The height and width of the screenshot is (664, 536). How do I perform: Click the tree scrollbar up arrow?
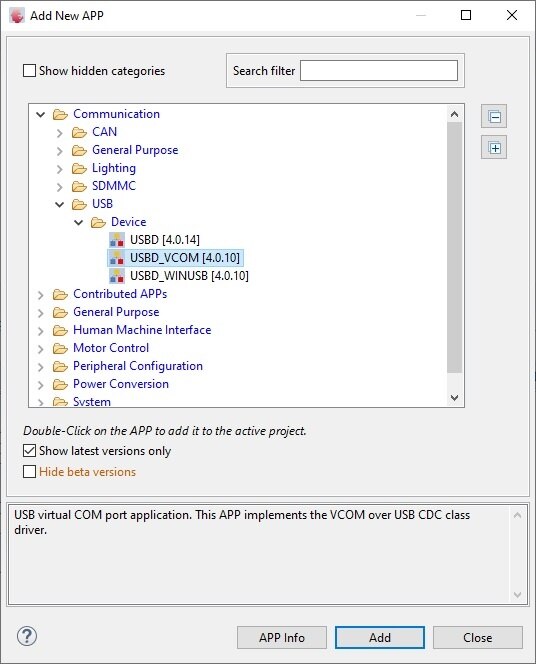pos(454,114)
